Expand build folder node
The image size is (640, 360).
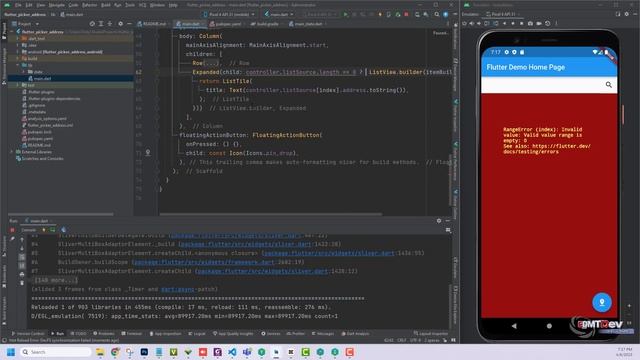[18, 58]
